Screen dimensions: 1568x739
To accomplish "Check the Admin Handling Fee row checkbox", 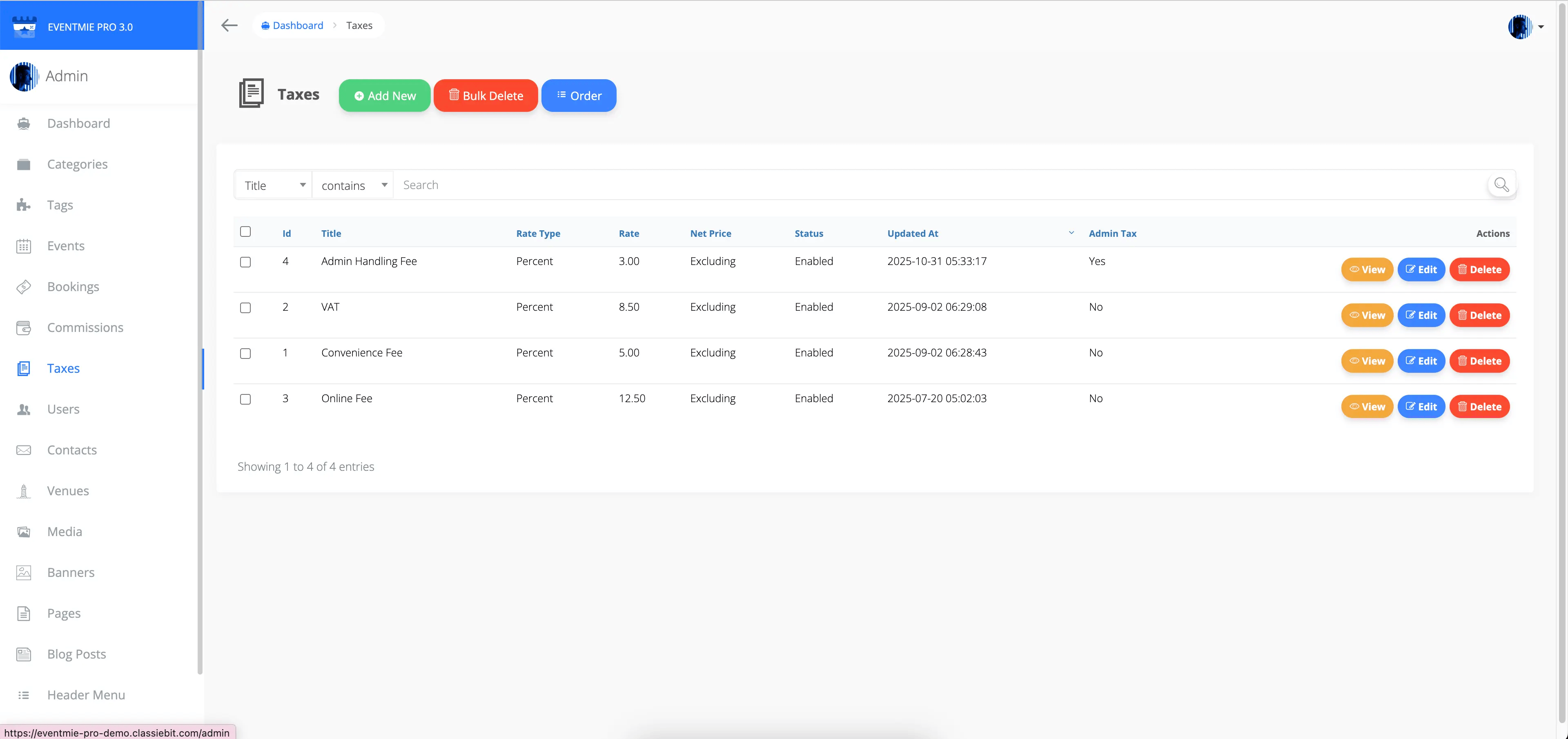I will (x=245, y=263).
